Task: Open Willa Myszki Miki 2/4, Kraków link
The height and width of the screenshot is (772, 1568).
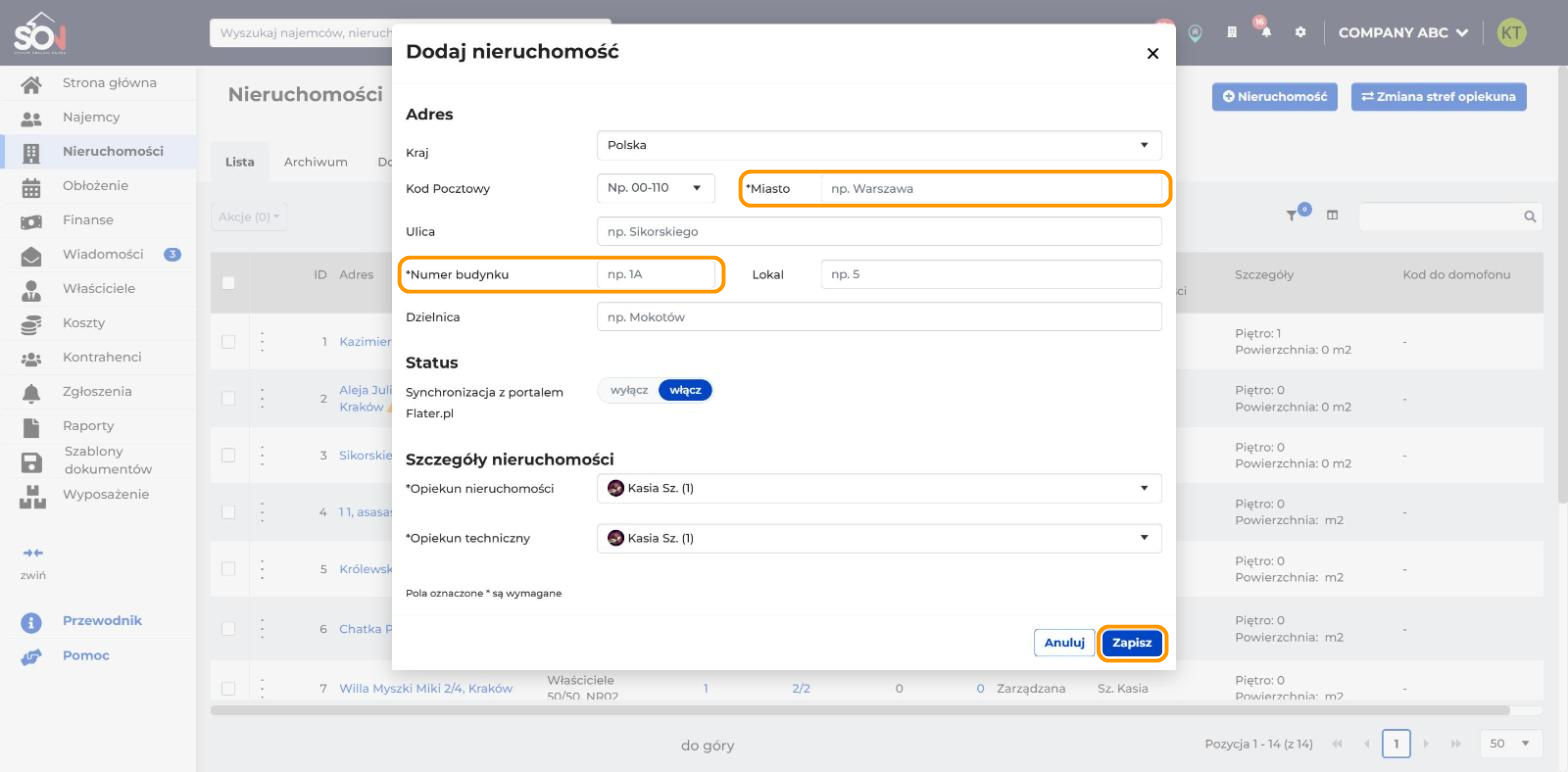Action: click(x=426, y=688)
